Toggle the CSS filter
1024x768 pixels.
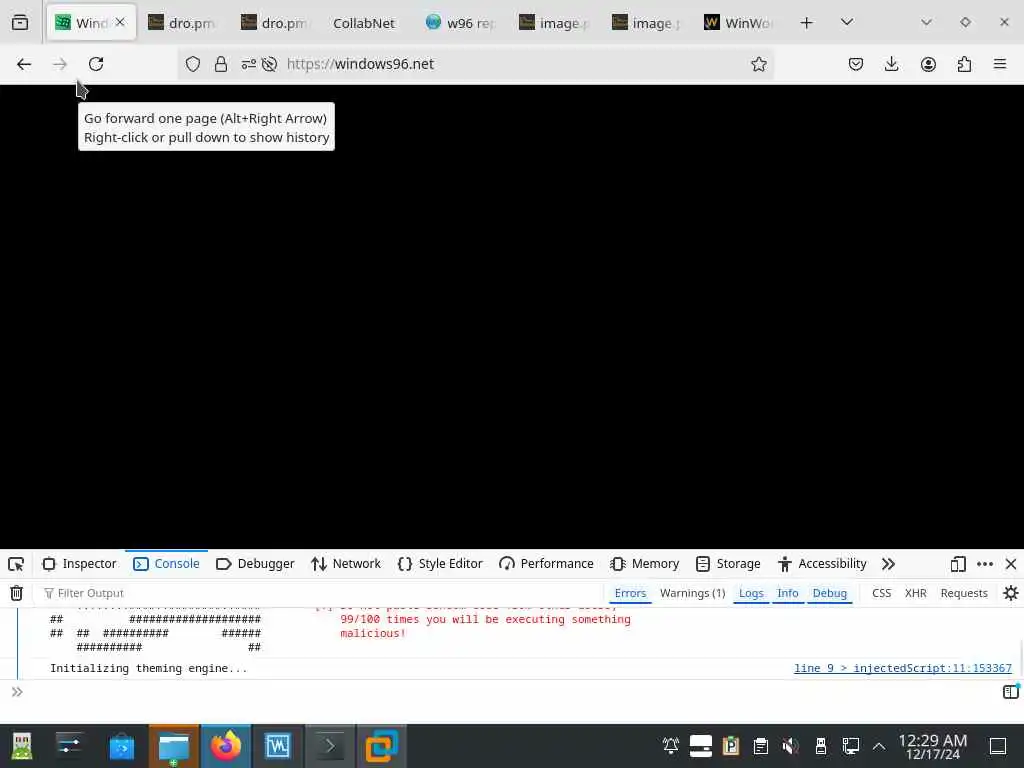881,594
